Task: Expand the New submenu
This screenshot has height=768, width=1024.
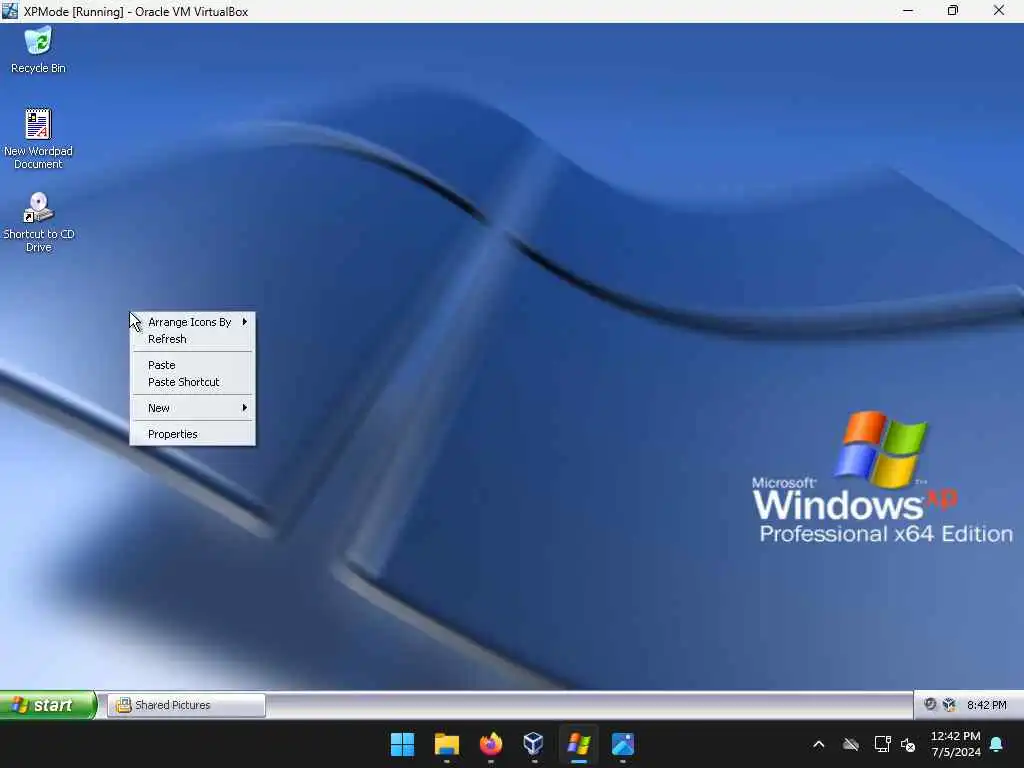Action: click(x=193, y=408)
